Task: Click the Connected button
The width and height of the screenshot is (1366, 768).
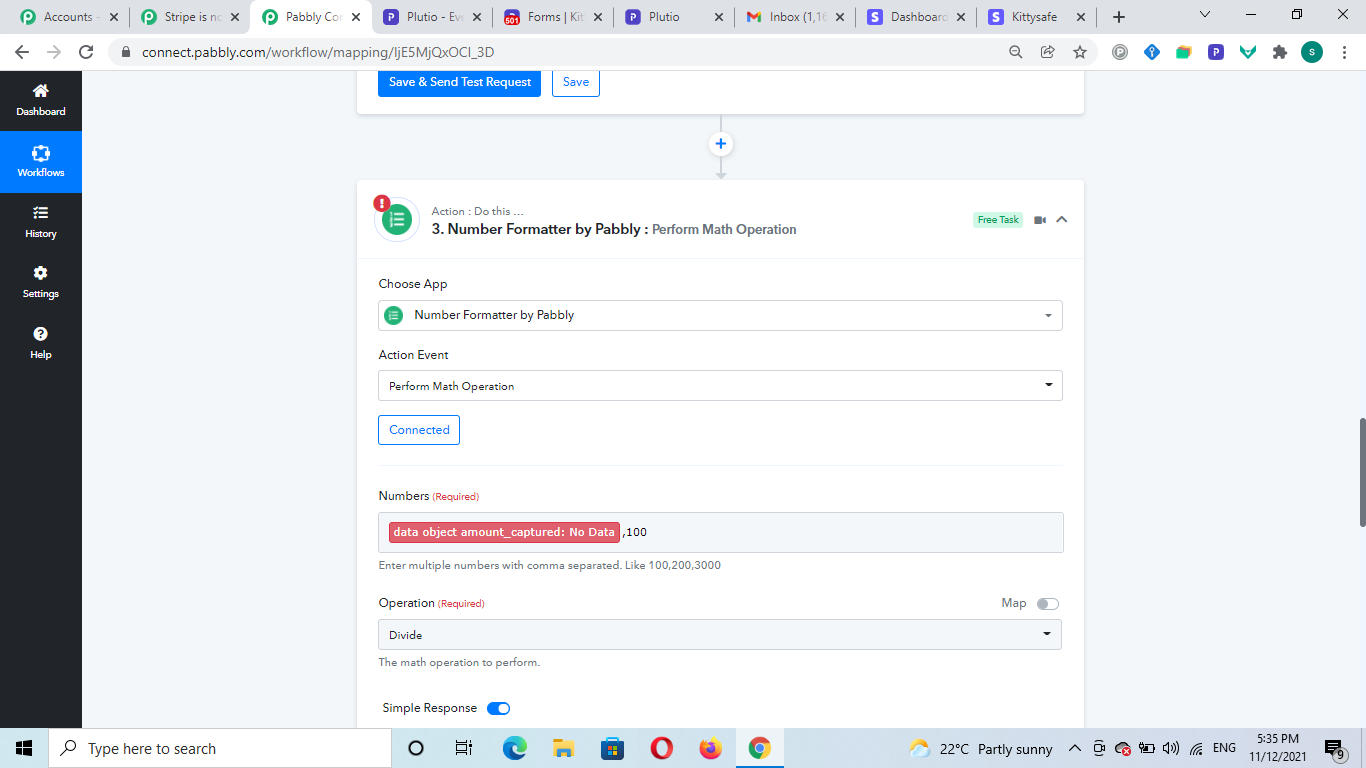Action: pyautogui.click(x=419, y=430)
